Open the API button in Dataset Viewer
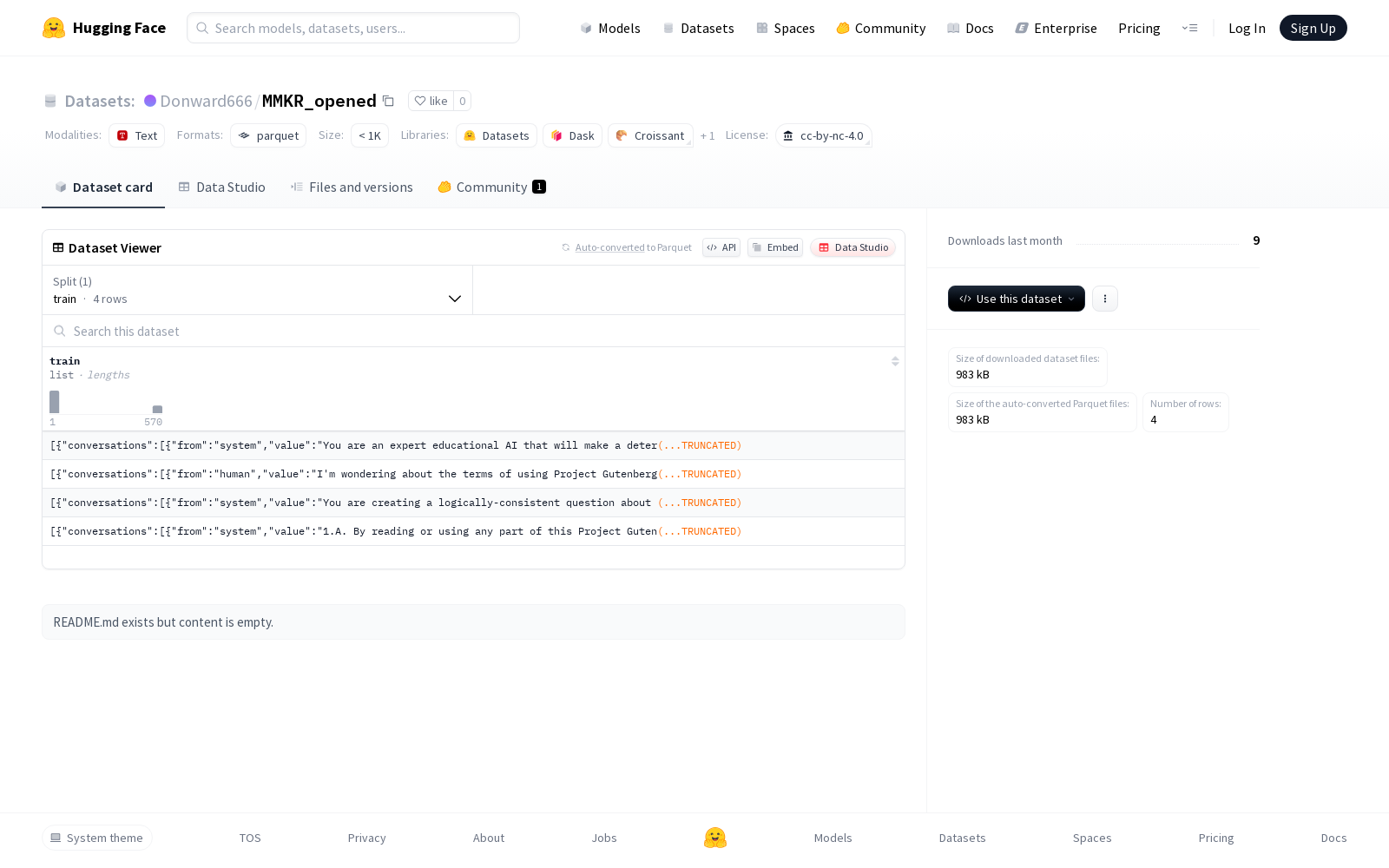This screenshot has height=868, width=1389. (721, 247)
